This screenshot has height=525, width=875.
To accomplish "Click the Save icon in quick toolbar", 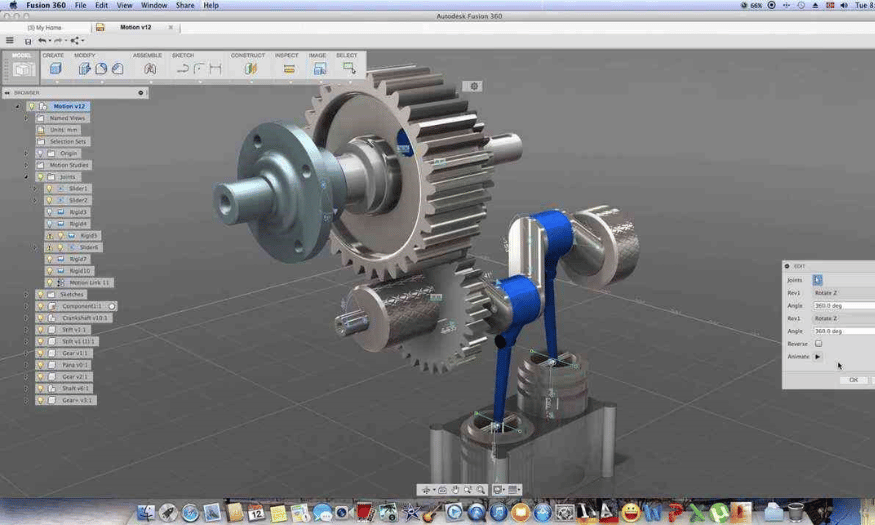I will pos(28,41).
